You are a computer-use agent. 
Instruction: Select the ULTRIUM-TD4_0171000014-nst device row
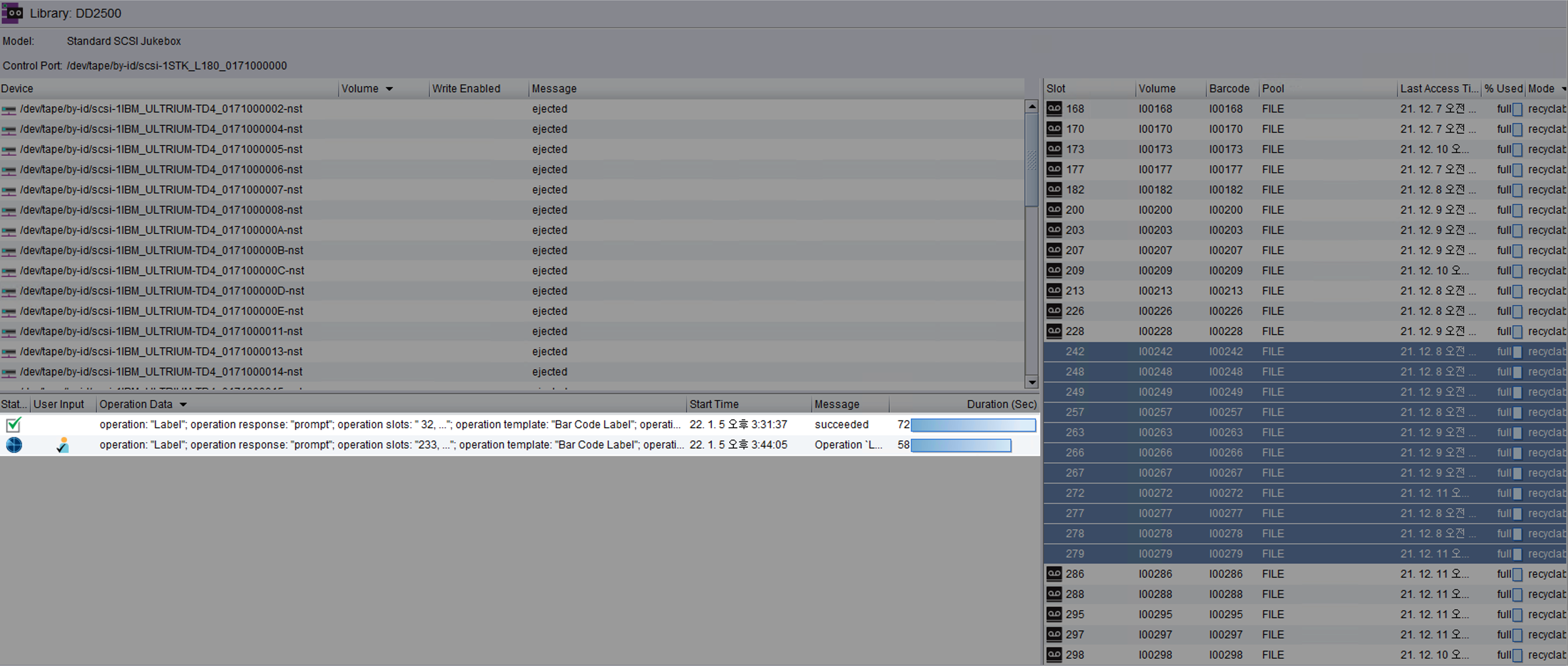point(161,371)
